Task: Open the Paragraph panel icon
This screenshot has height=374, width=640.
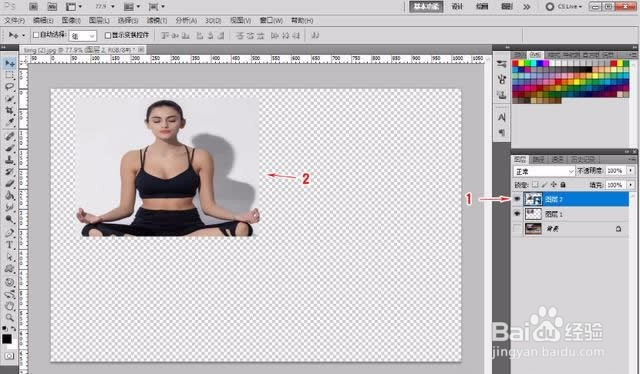Action: click(x=502, y=132)
